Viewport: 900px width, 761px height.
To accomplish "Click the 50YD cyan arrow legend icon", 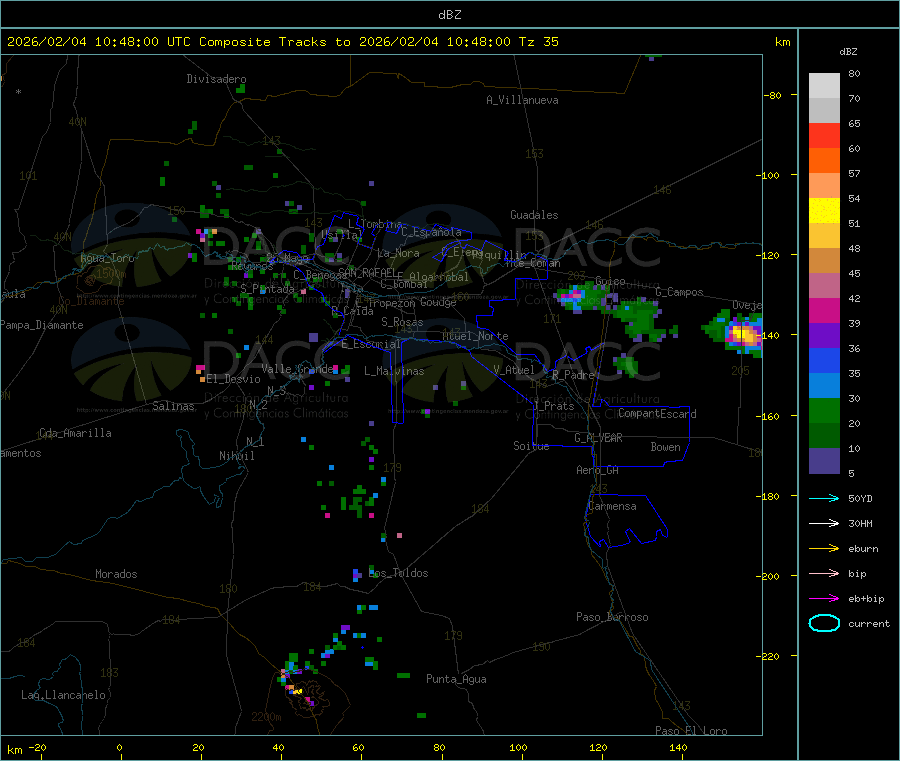I will (x=824, y=498).
